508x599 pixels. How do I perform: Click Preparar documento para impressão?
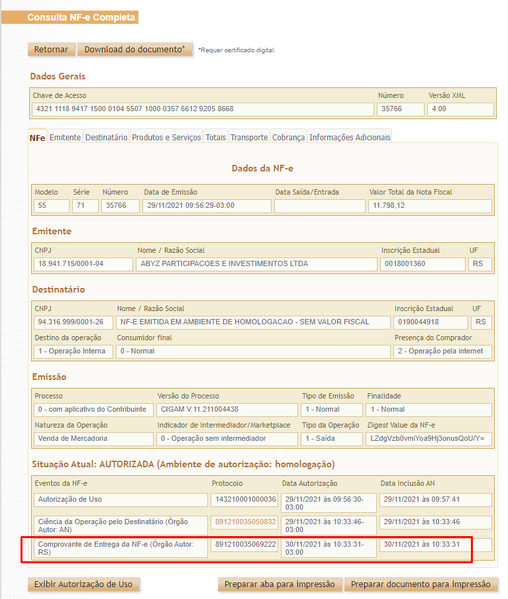coord(421,584)
